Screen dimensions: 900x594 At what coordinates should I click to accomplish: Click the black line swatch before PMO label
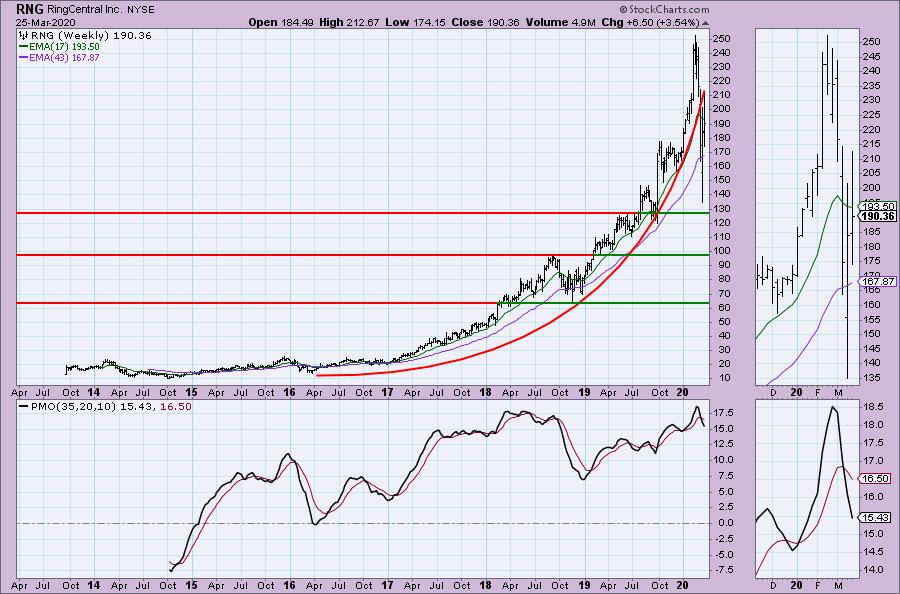24,406
